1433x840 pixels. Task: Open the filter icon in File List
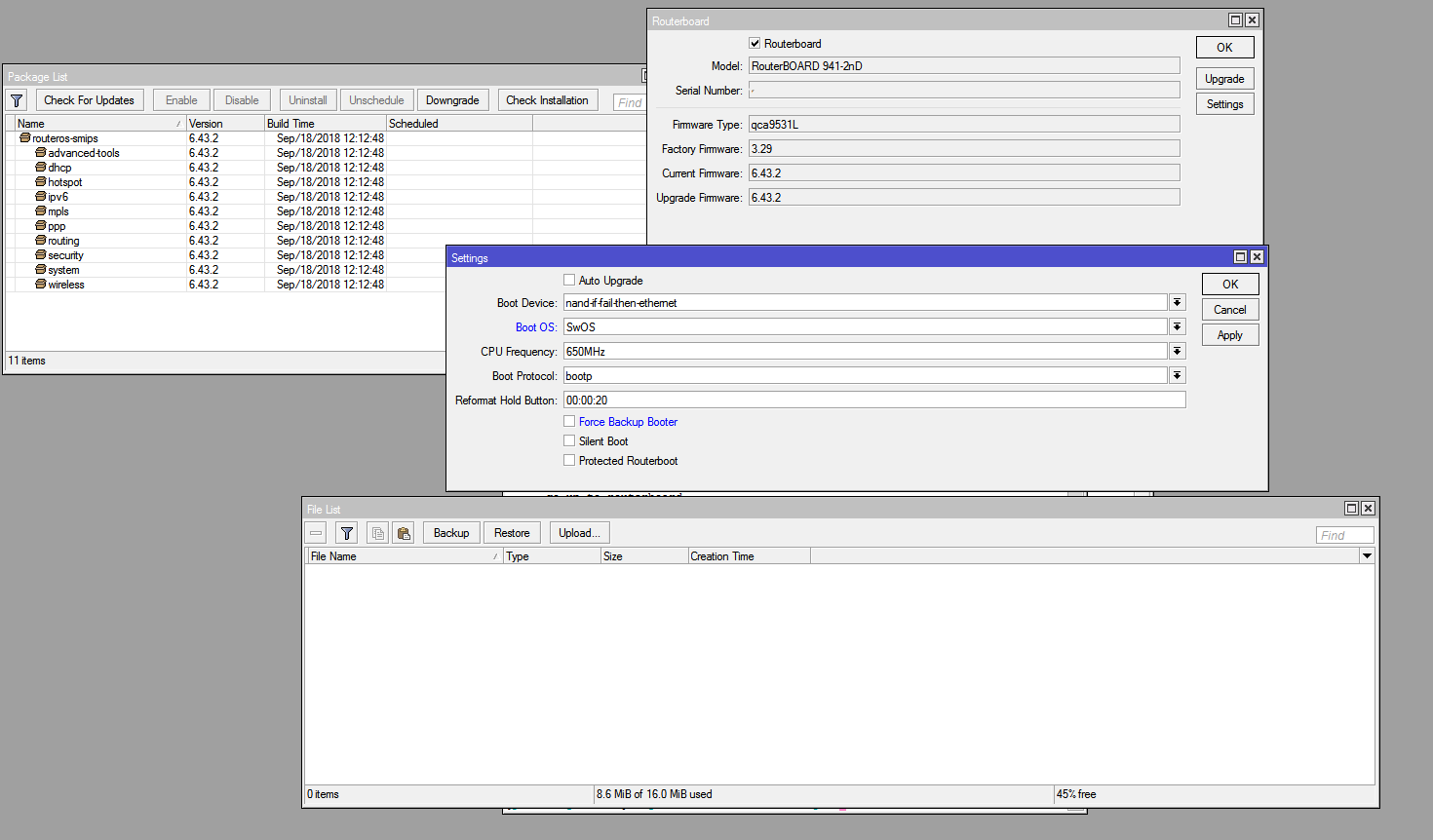click(347, 533)
